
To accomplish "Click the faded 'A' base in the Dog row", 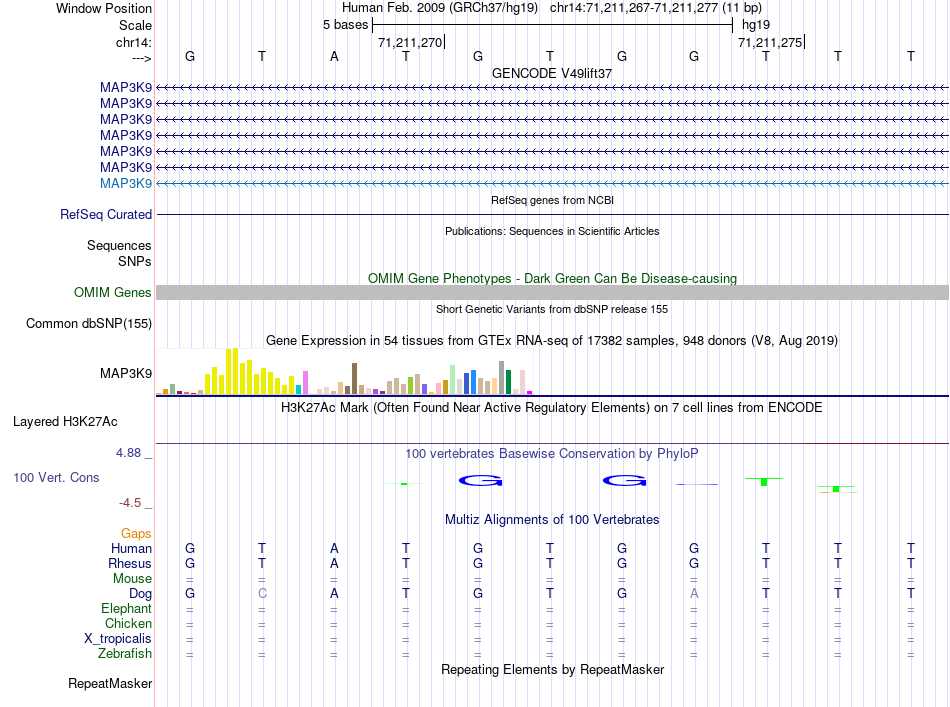I will (694, 594).
